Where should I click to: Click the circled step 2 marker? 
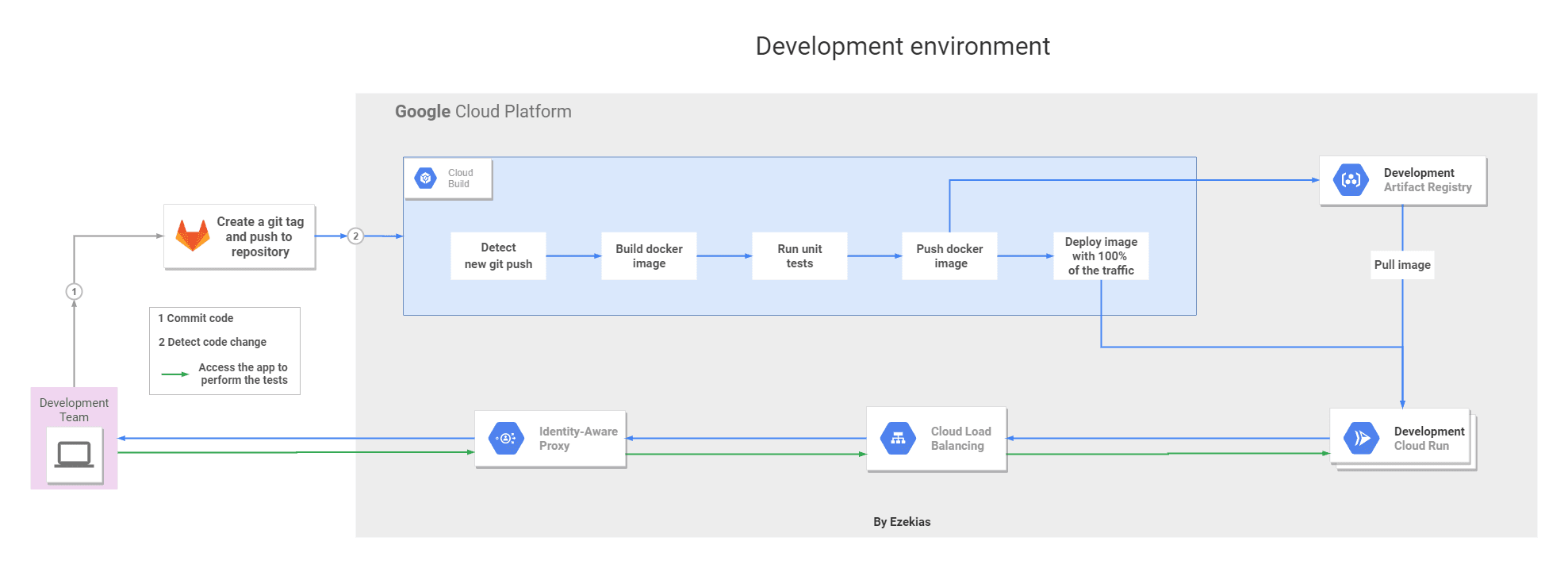coord(356,236)
